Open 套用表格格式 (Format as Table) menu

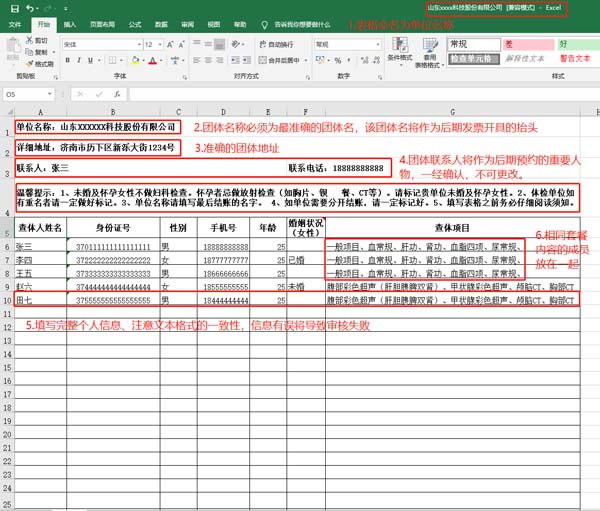click(430, 53)
